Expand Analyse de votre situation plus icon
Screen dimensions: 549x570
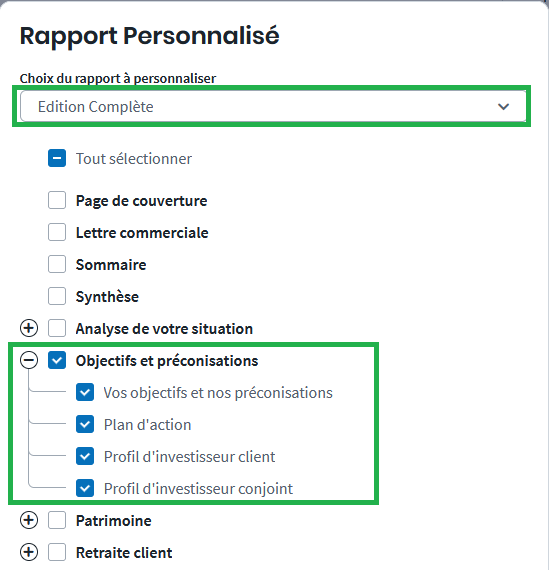click(x=29, y=328)
